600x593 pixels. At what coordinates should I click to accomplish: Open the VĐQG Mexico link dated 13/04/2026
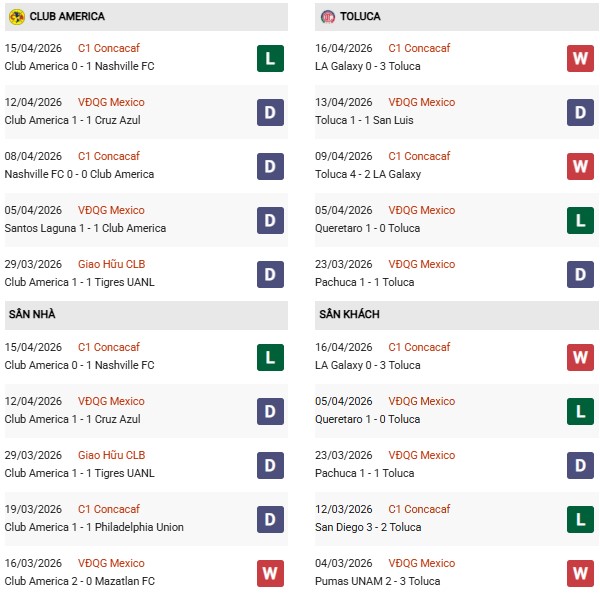click(421, 102)
